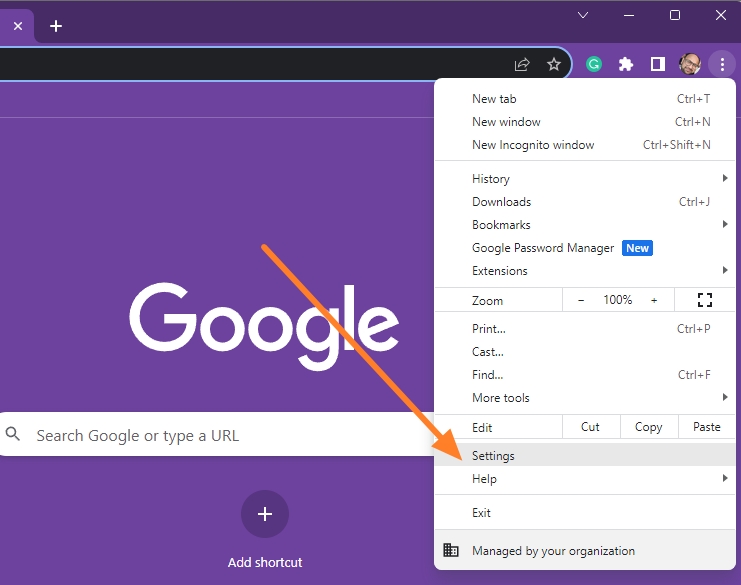Click Managed by your organization
This screenshot has height=585, width=741.
tap(585, 551)
